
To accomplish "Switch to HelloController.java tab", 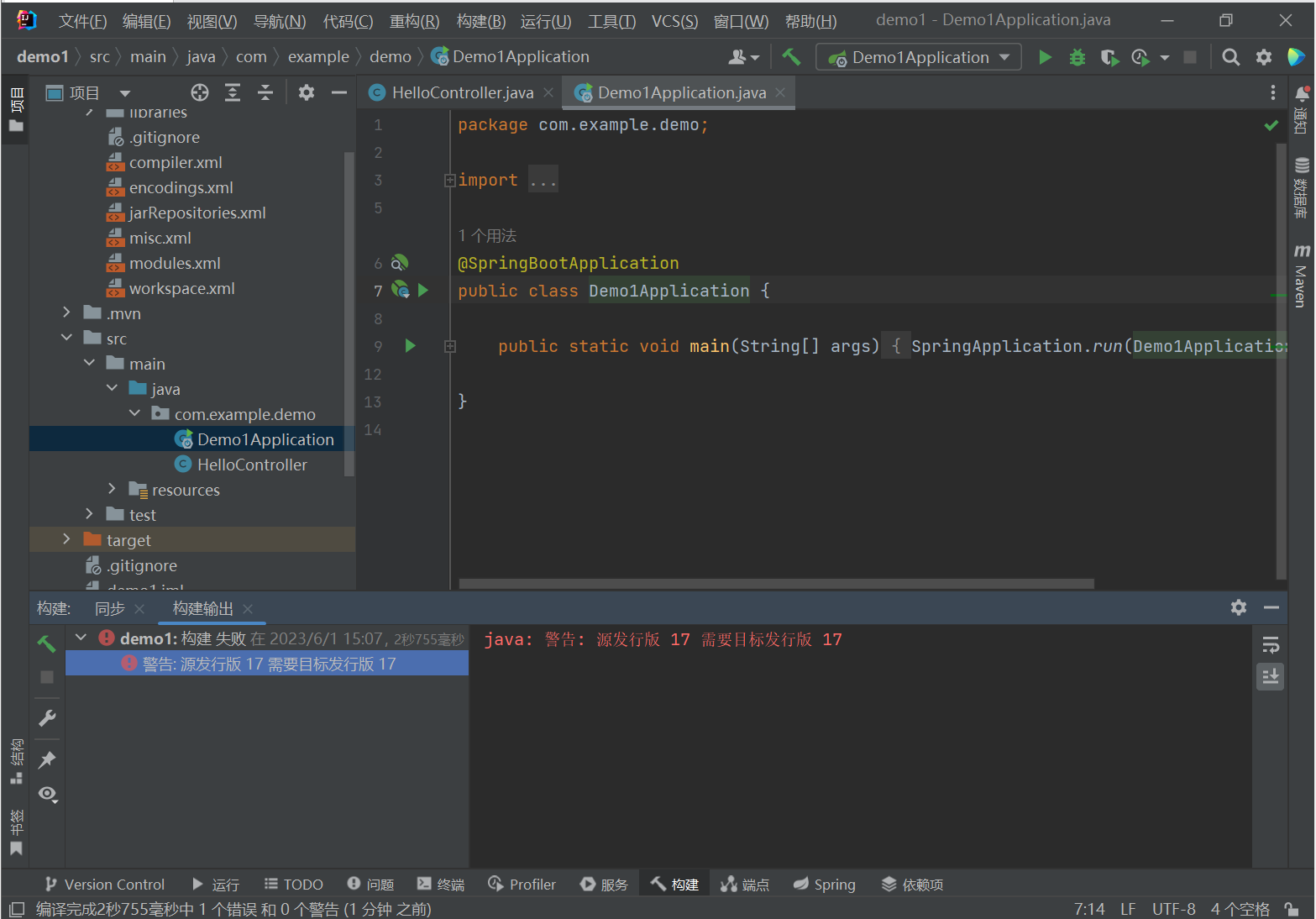I will 461,92.
